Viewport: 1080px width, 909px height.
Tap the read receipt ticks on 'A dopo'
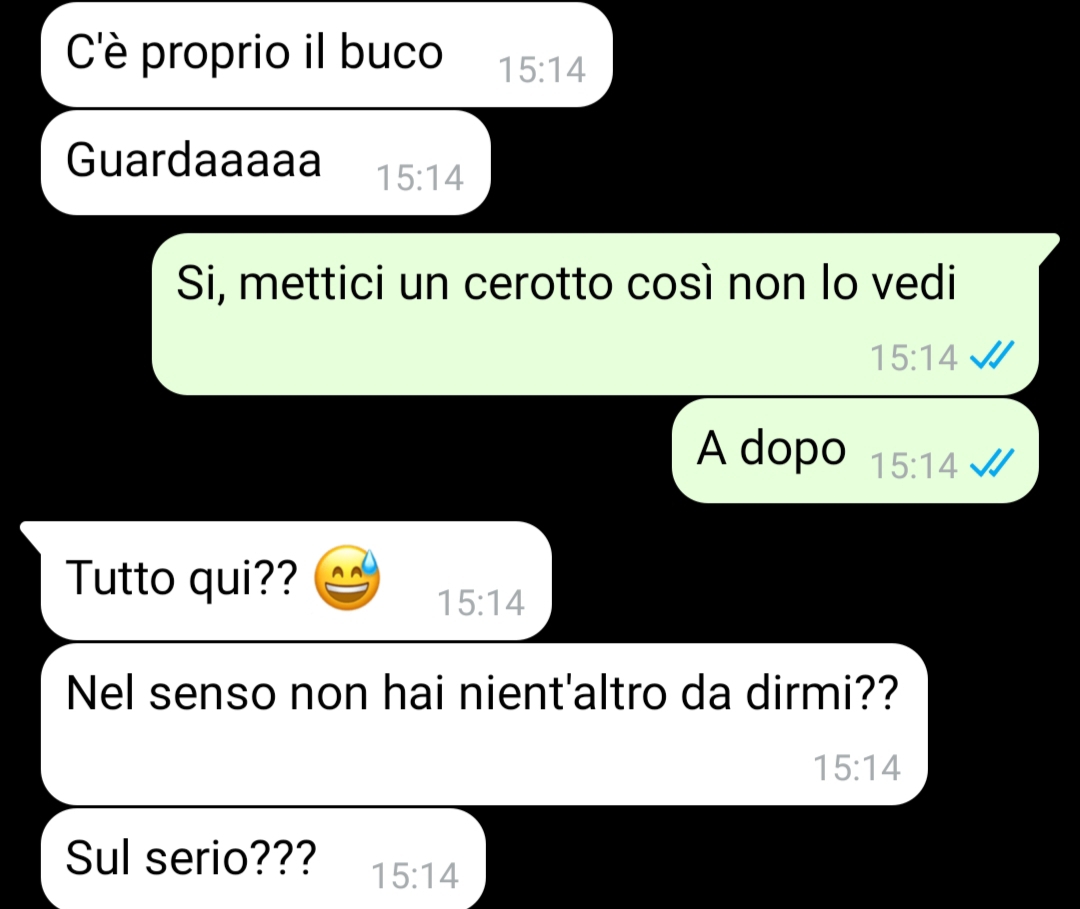click(991, 463)
